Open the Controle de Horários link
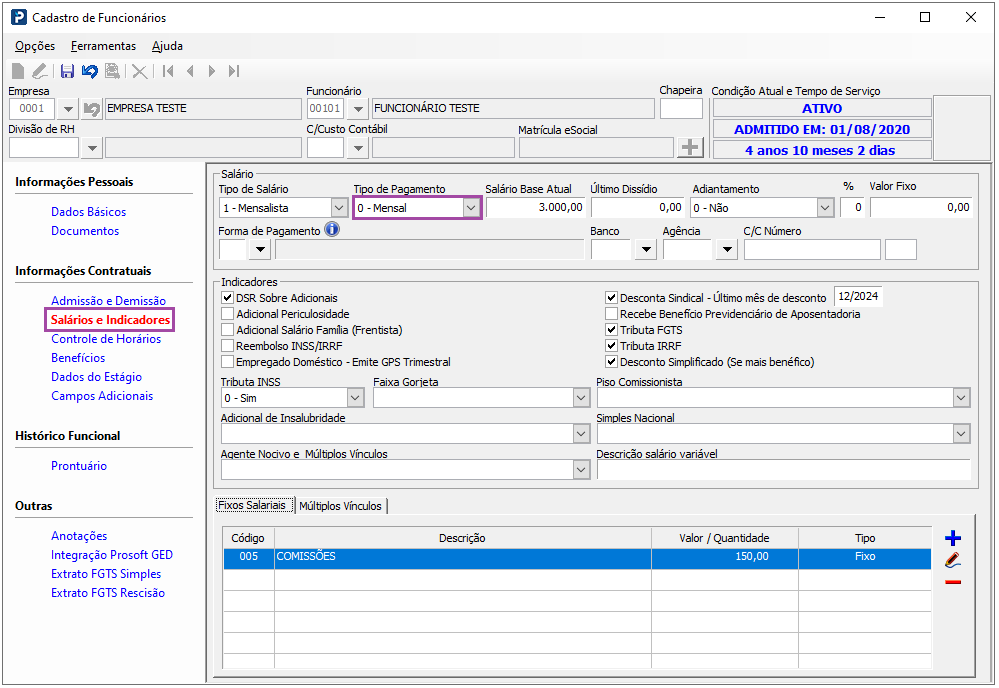Image resolution: width=999 pixels, height=688 pixels. [106, 339]
